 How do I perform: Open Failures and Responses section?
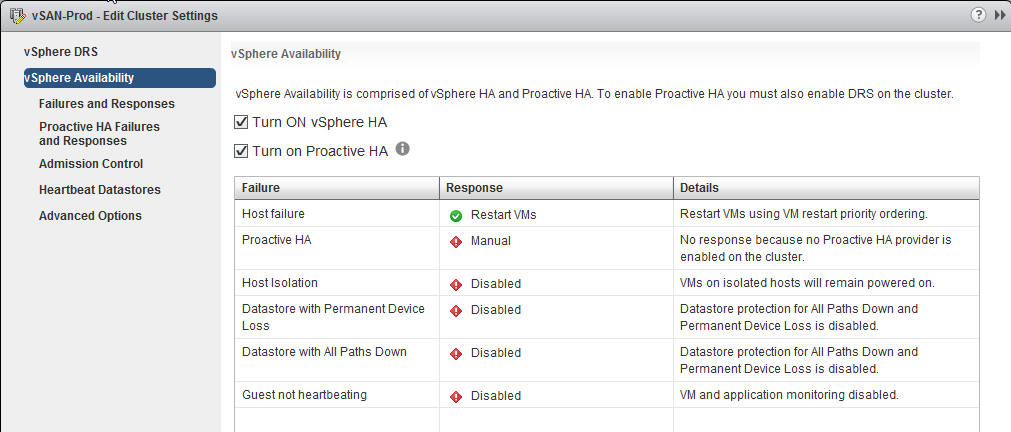pos(106,104)
